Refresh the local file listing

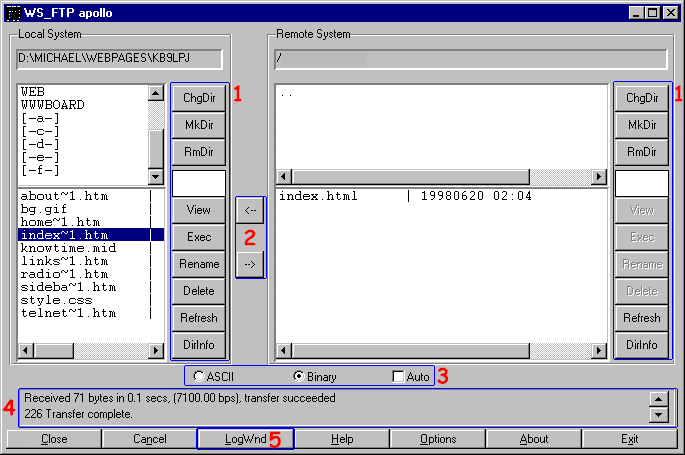coord(199,318)
